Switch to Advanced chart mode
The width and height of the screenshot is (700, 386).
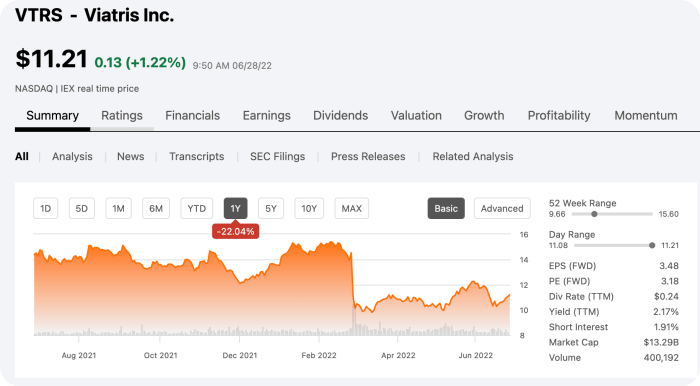tap(502, 208)
